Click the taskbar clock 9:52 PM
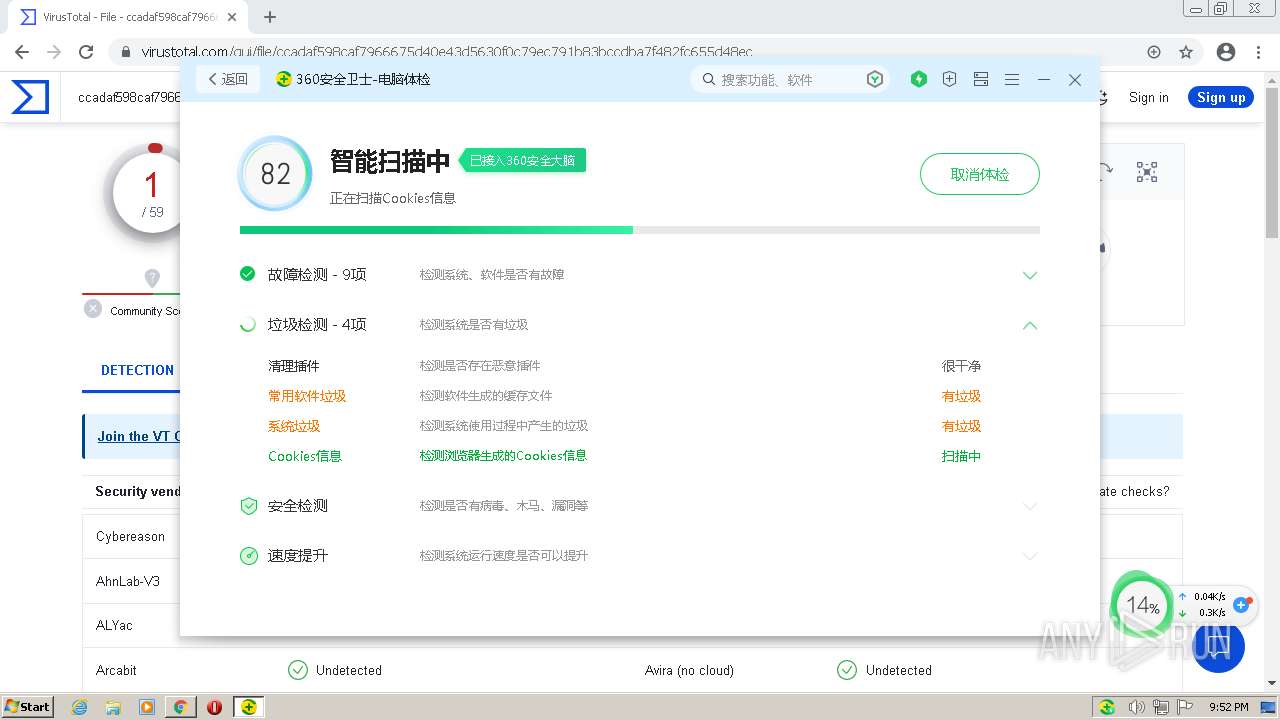Image resolution: width=1280 pixels, height=720 pixels. (x=1229, y=707)
